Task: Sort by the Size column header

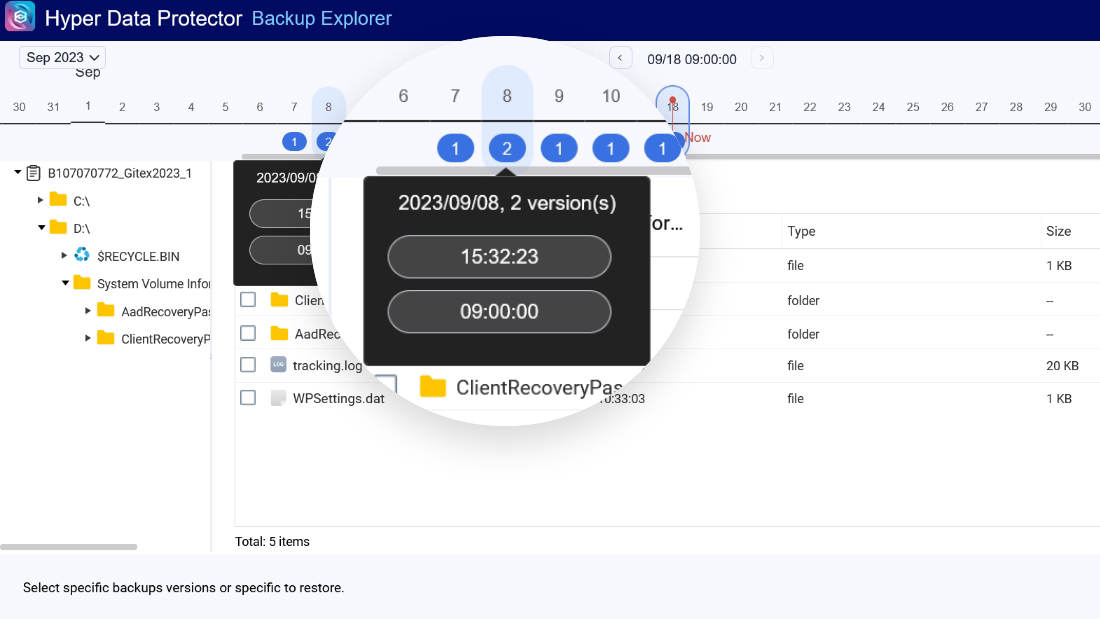Action: point(1058,231)
